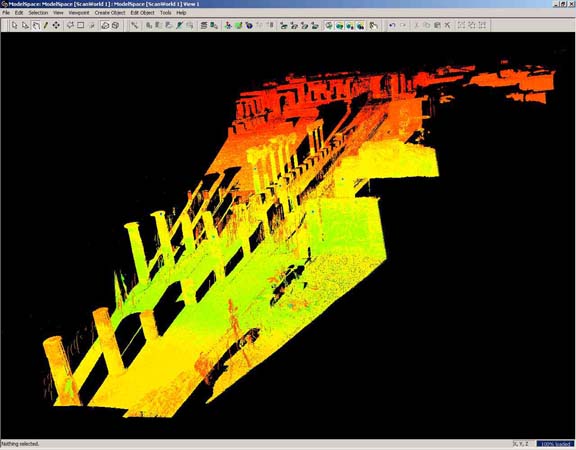Toggle perspective cube view icon
Image resolution: width=576 pixels, height=450 pixels.
click(105, 25)
